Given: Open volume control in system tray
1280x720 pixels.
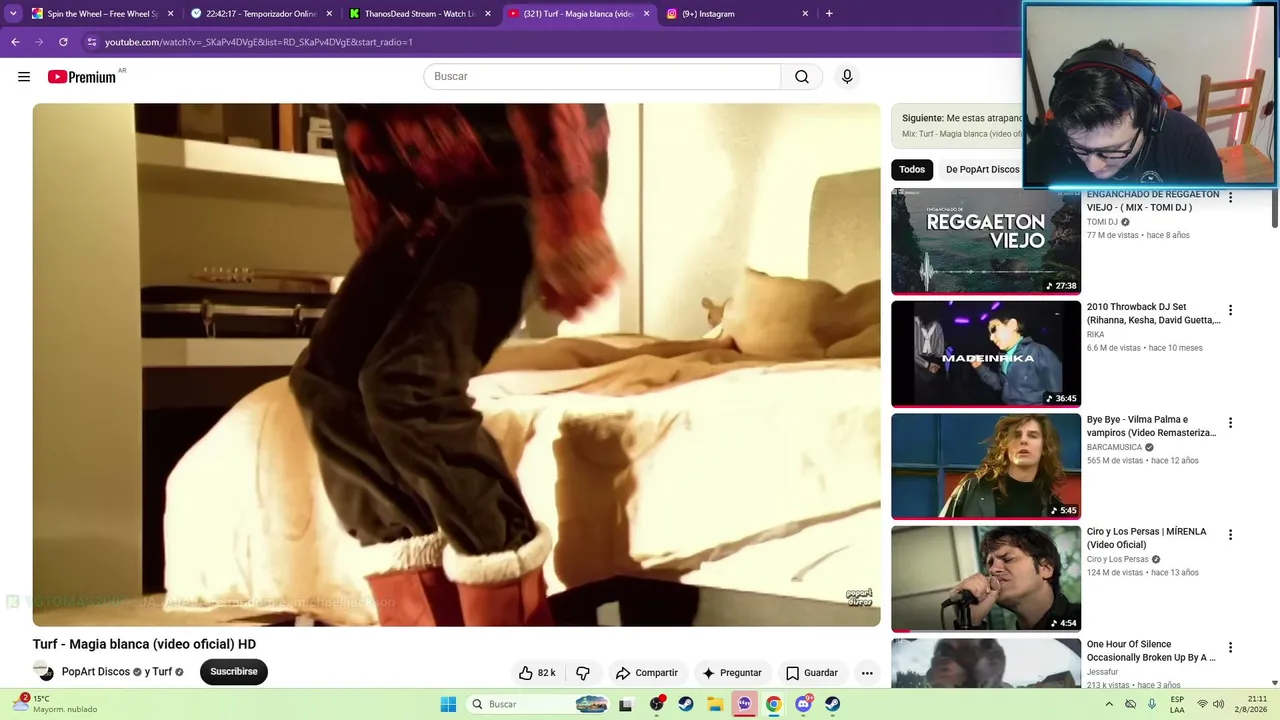Looking at the screenshot, I should click(1218, 704).
